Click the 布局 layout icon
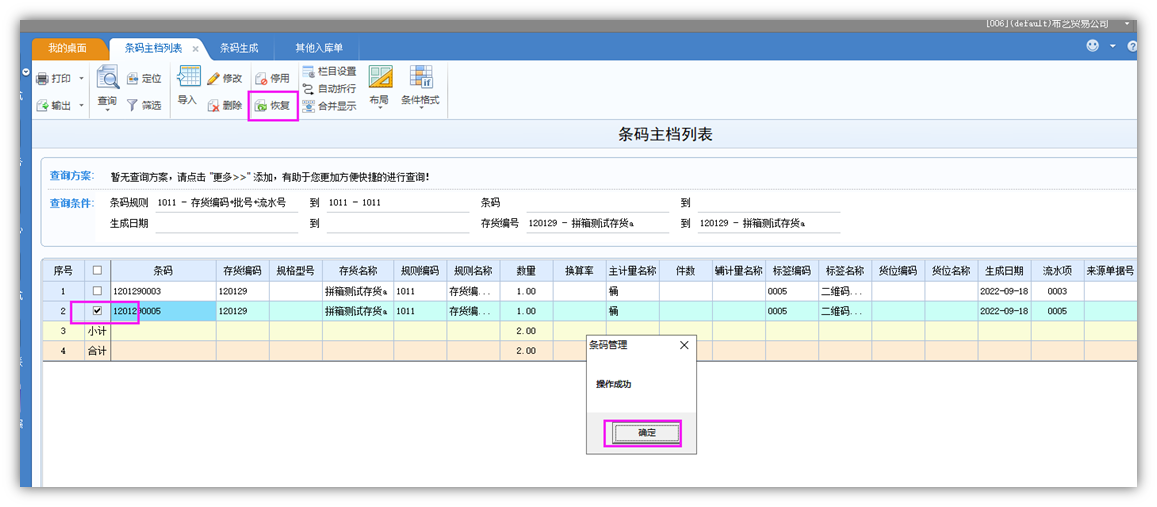1157x507 pixels. point(379,77)
